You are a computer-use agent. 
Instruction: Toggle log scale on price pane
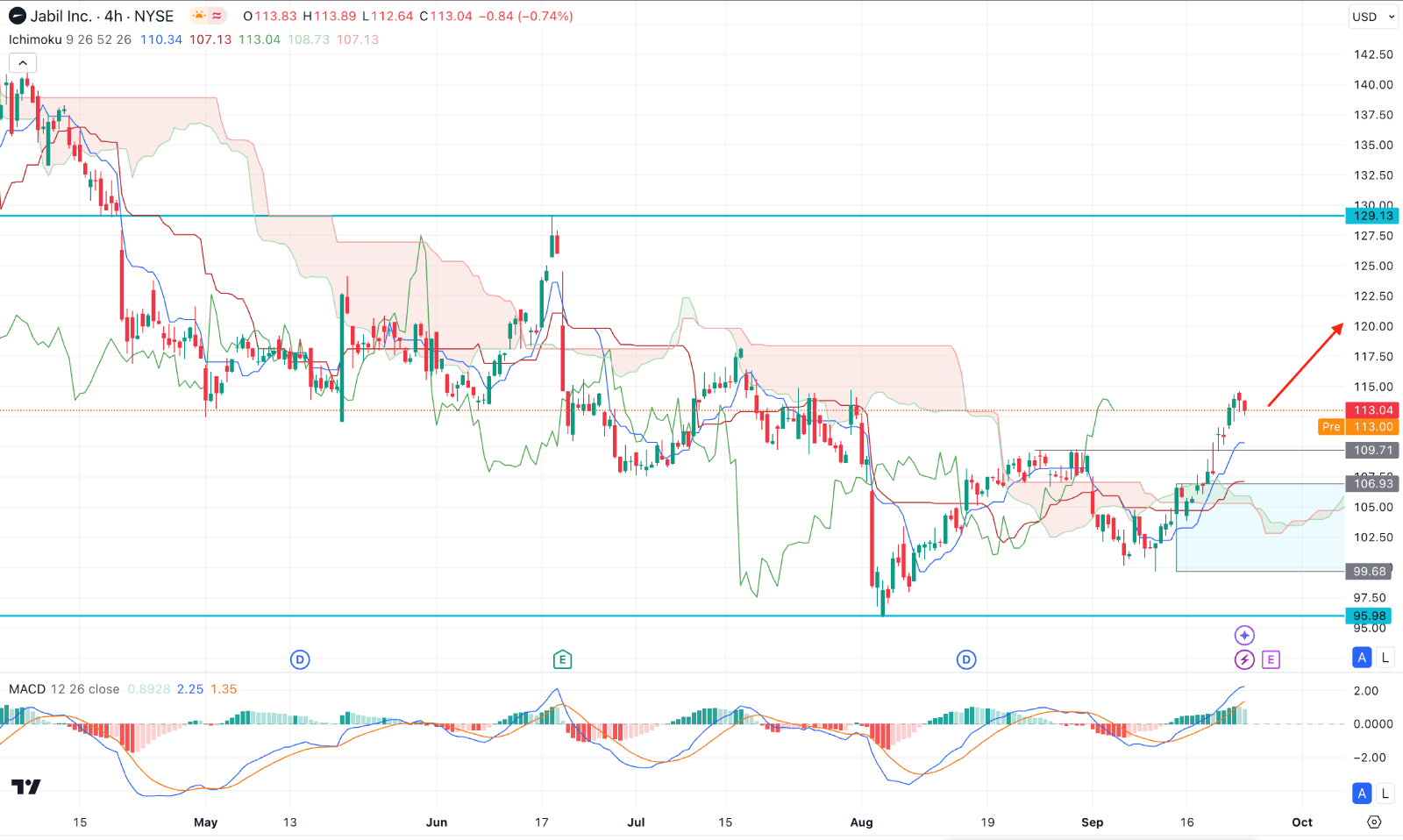pos(1385,657)
